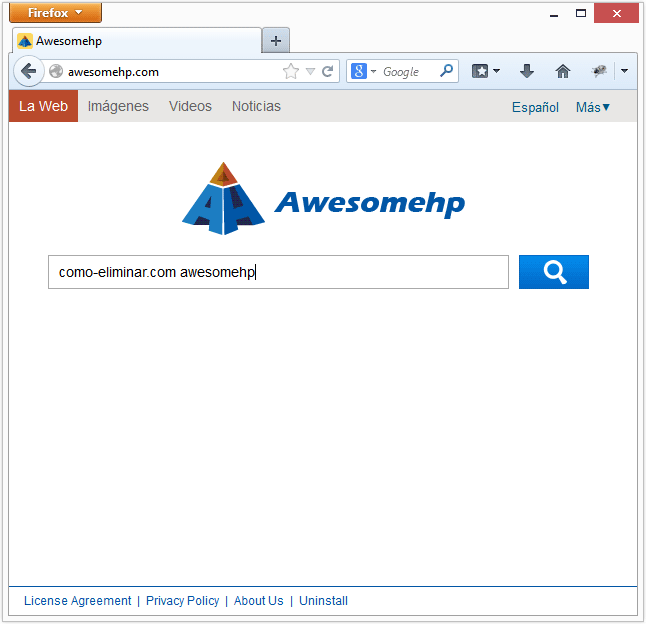Maximize the Firefox window
Image resolution: width=646 pixels, height=624 pixels.
click(581, 13)
